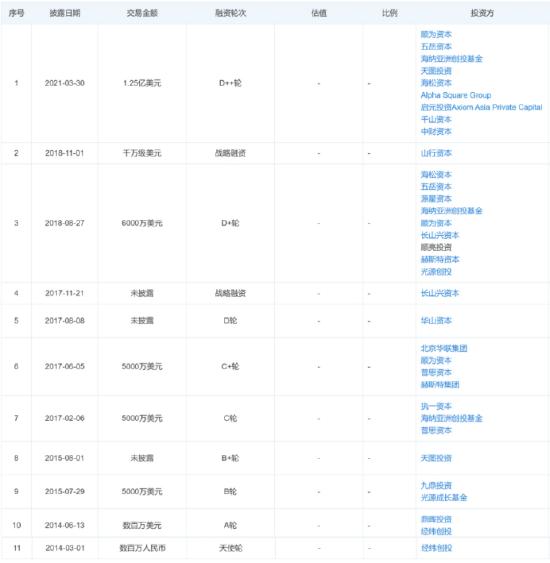The width and height of the screenshot is (550, 563).
Task: Open Alpha Square Group investor link
Action: [456, 95]
